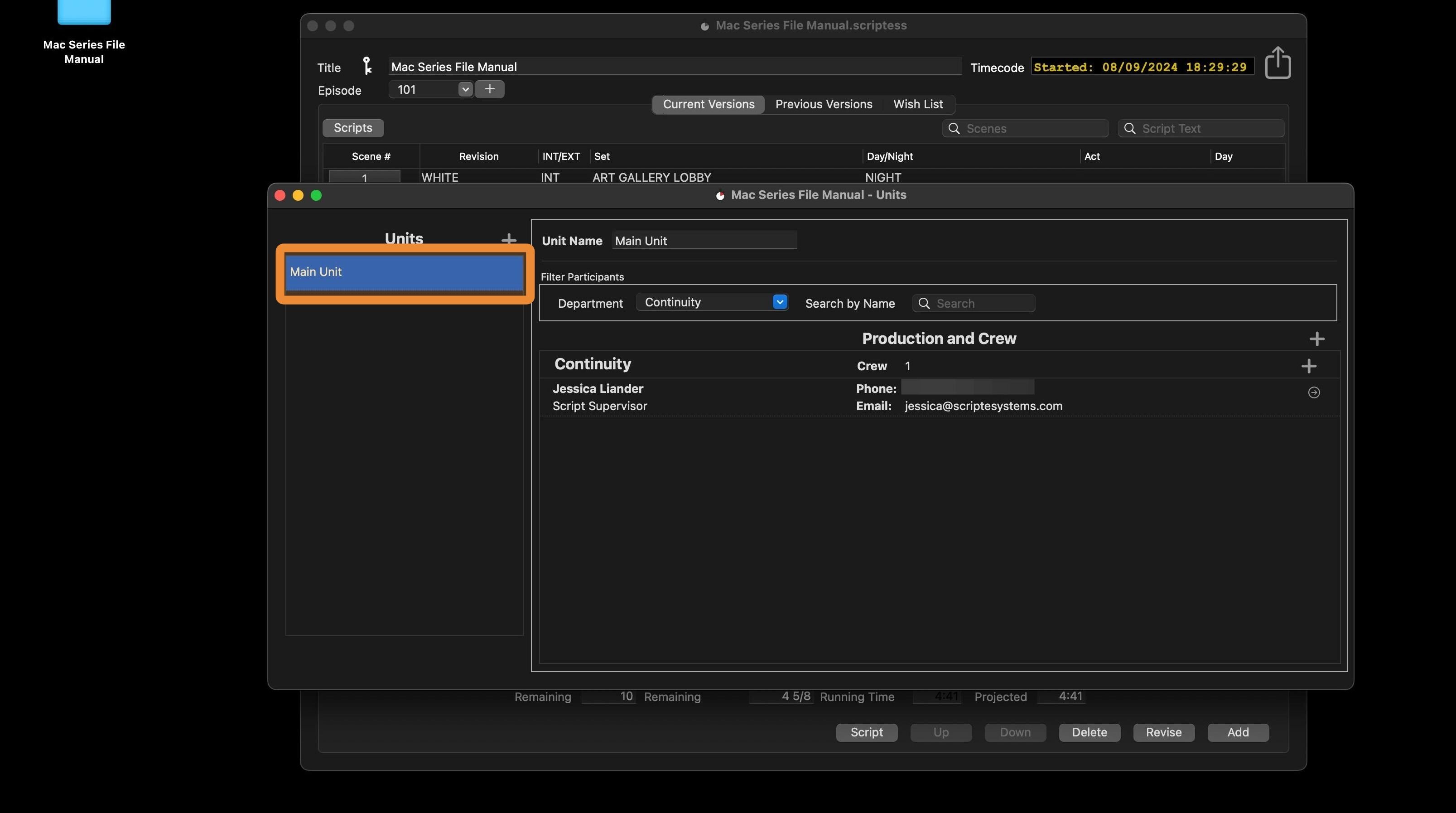Click the Search by Name magnifier icon
Viewport: 1456px width, 813px height.
[x=924, y=304]
